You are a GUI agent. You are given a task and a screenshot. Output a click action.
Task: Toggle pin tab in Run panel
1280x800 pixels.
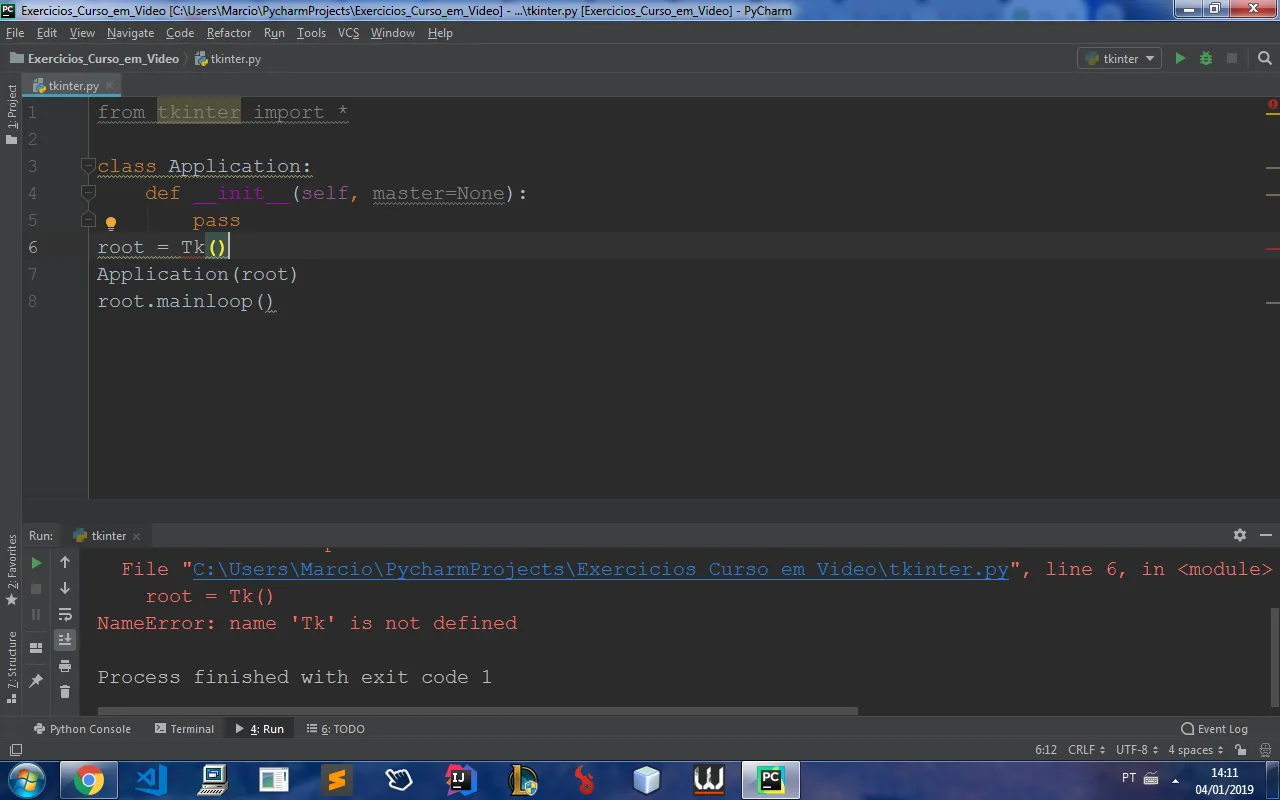click(36, 681)
